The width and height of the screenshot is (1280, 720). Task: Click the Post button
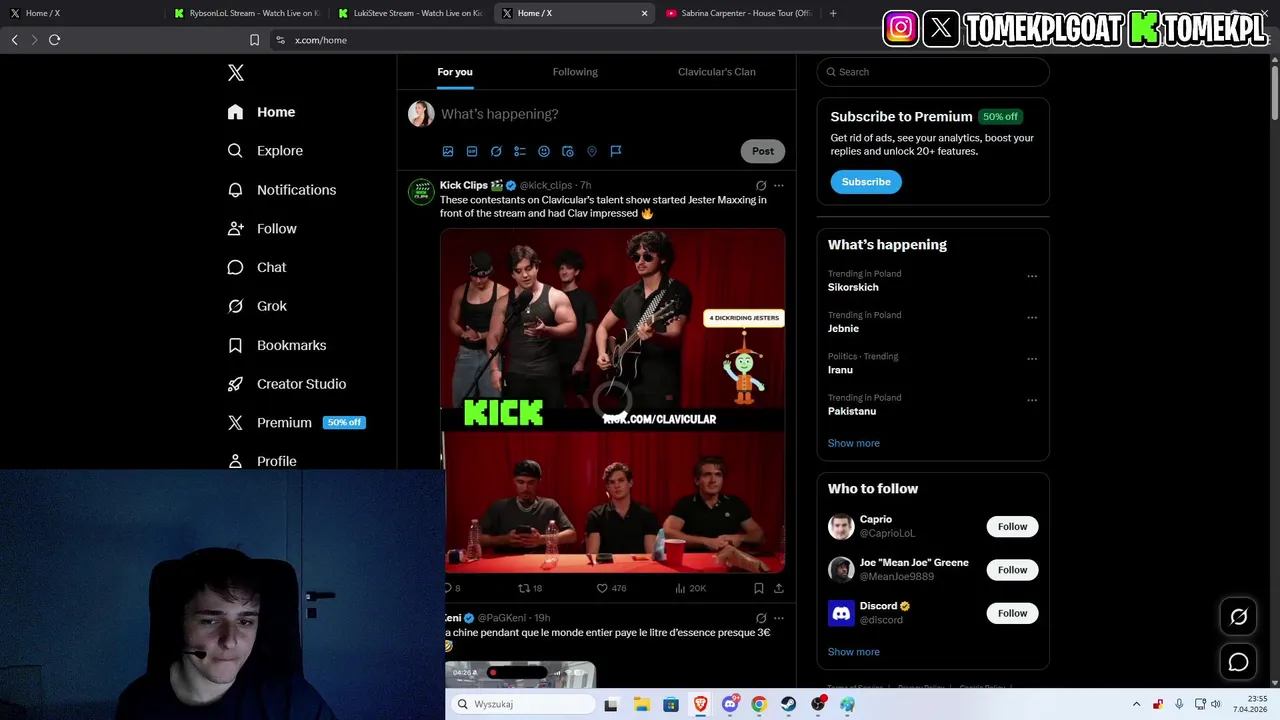coord(763,151)
